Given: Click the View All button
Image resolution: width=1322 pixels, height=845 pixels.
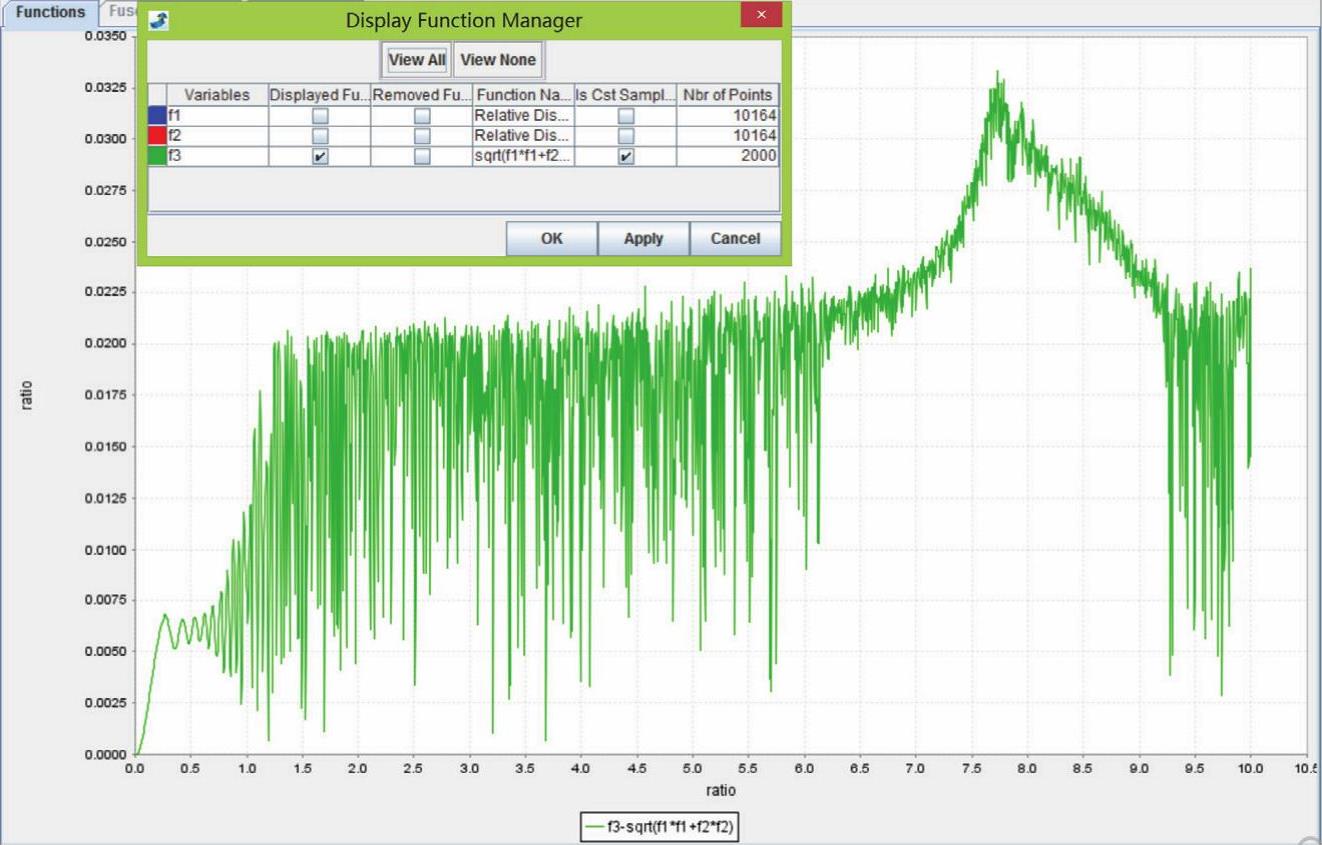Looking at the screenshot, I should pos(417,60).
